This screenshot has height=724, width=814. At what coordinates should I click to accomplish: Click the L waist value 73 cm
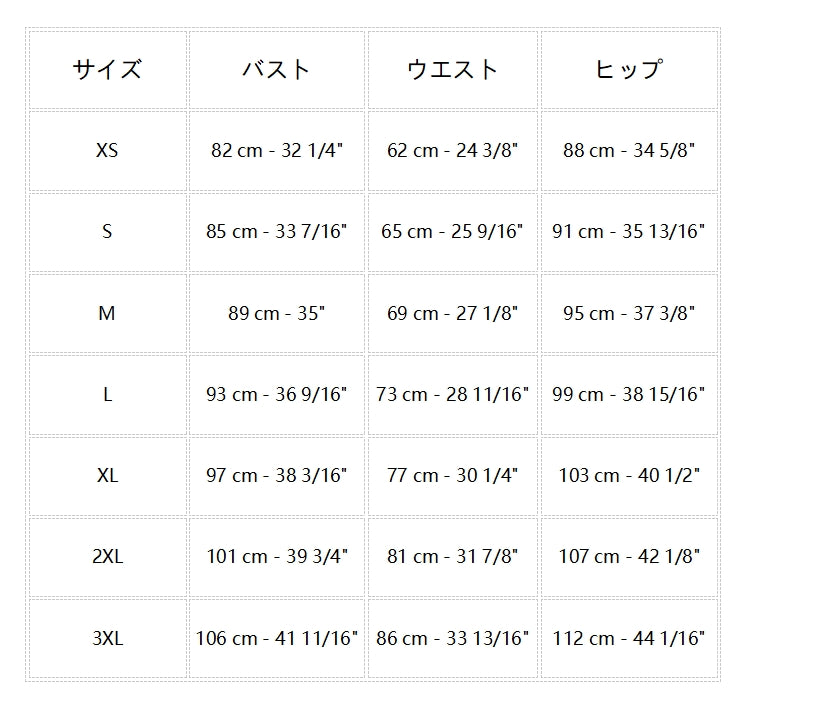[452, 394]
